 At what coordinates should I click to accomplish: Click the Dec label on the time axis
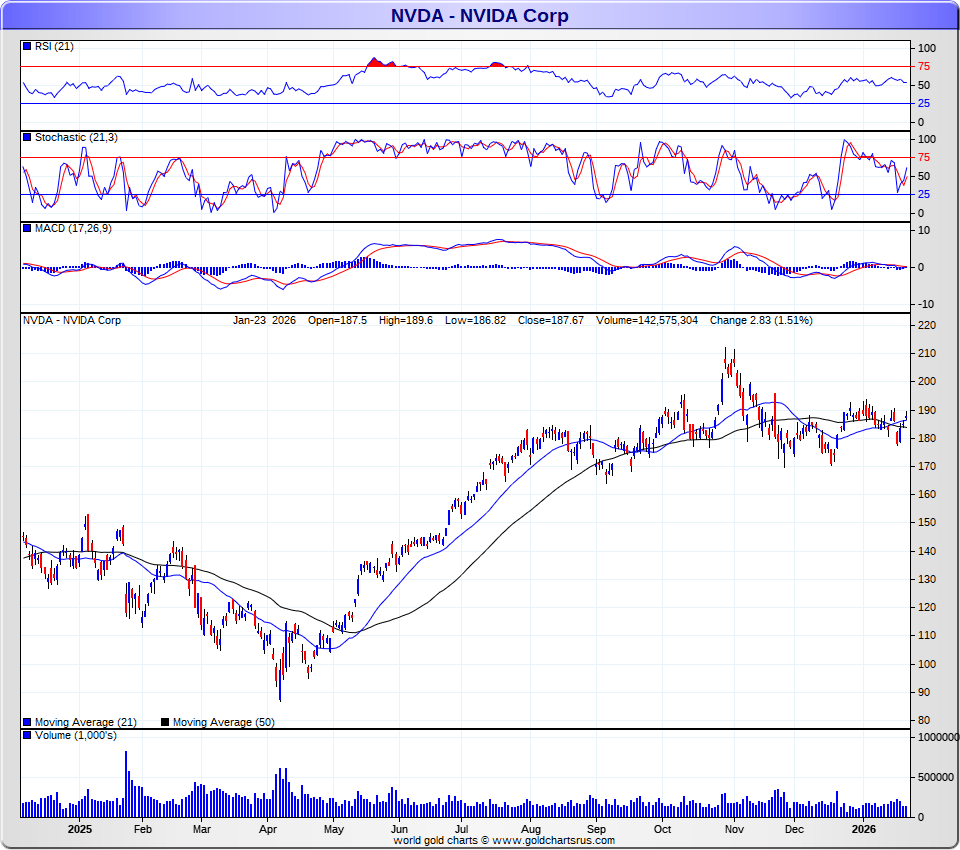[794, 829]
